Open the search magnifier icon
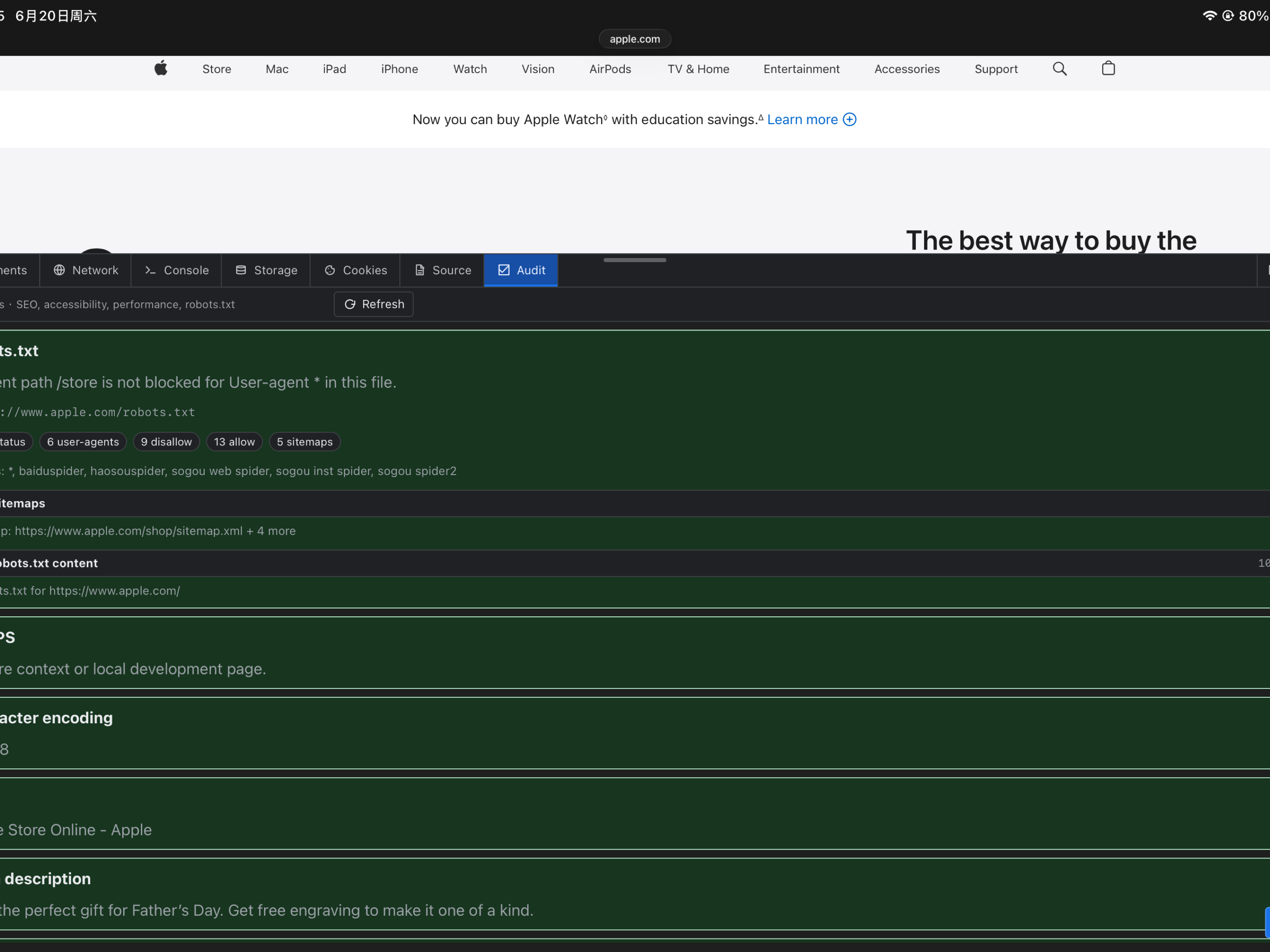The width and height of the screenshot is (1270, 952). pyautogui.click(x=1059, y=69)
